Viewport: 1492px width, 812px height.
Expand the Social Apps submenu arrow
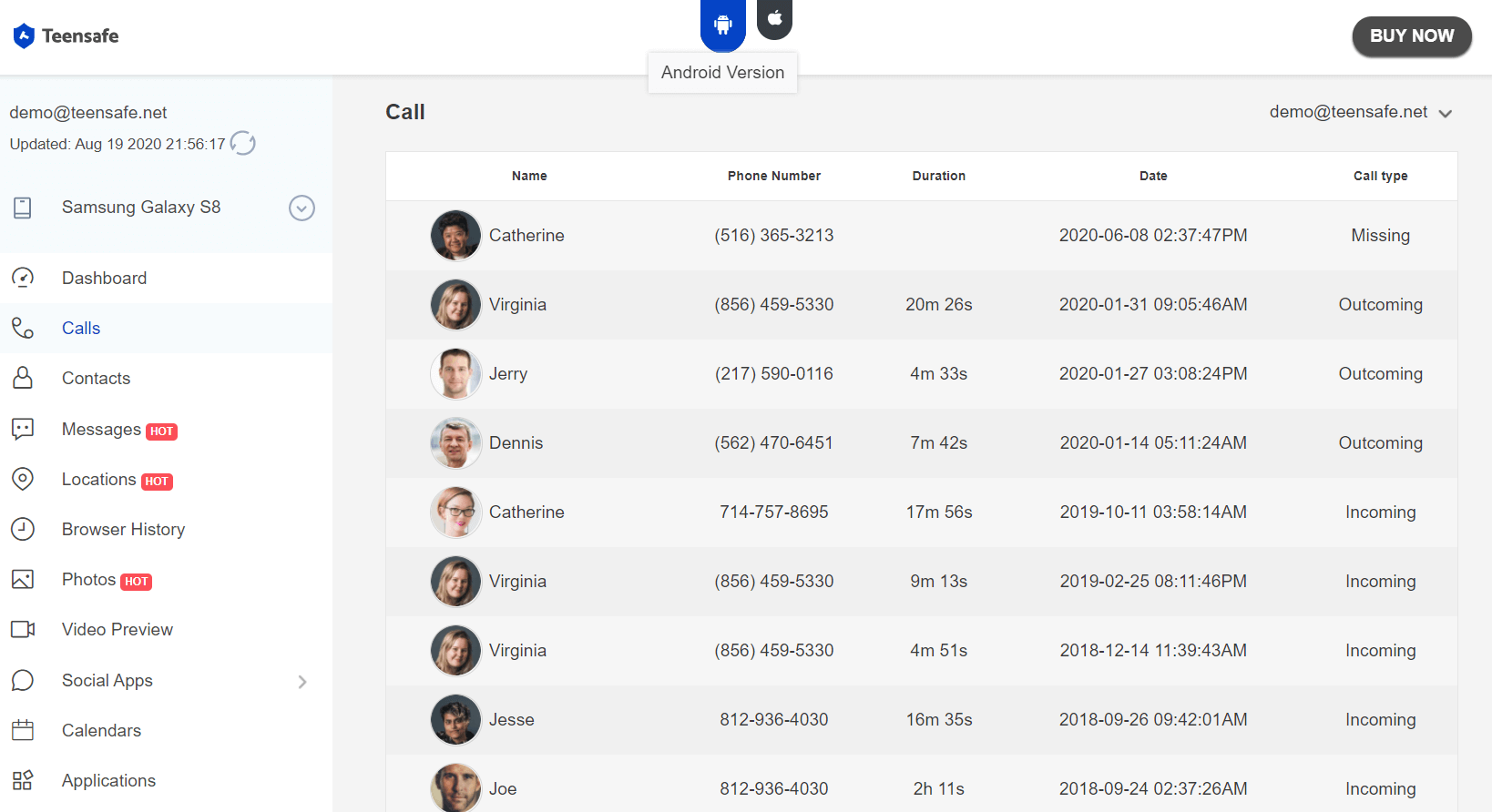click(x=302, y=682)
